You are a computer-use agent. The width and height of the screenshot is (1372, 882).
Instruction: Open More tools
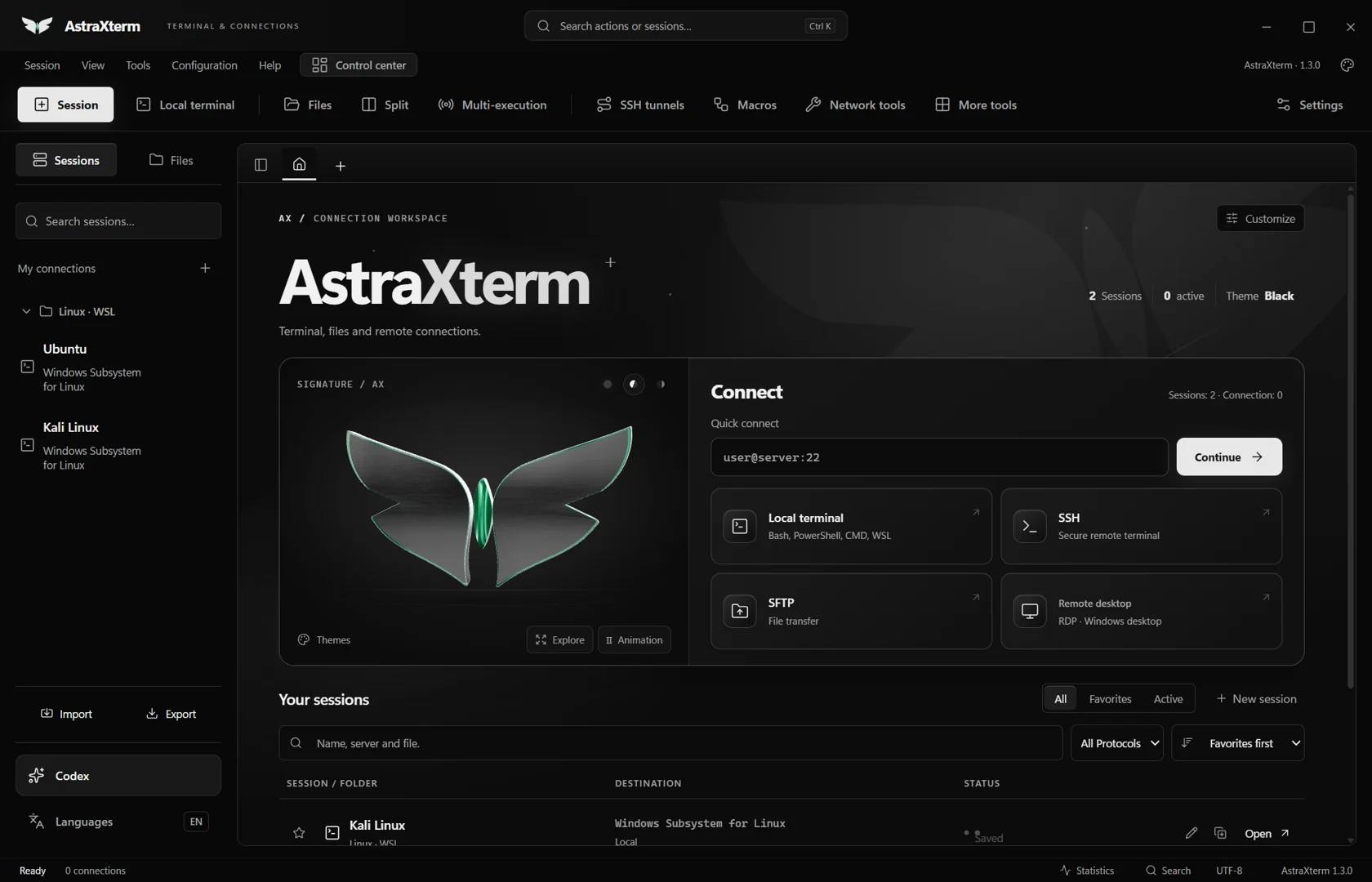[976, 105]
